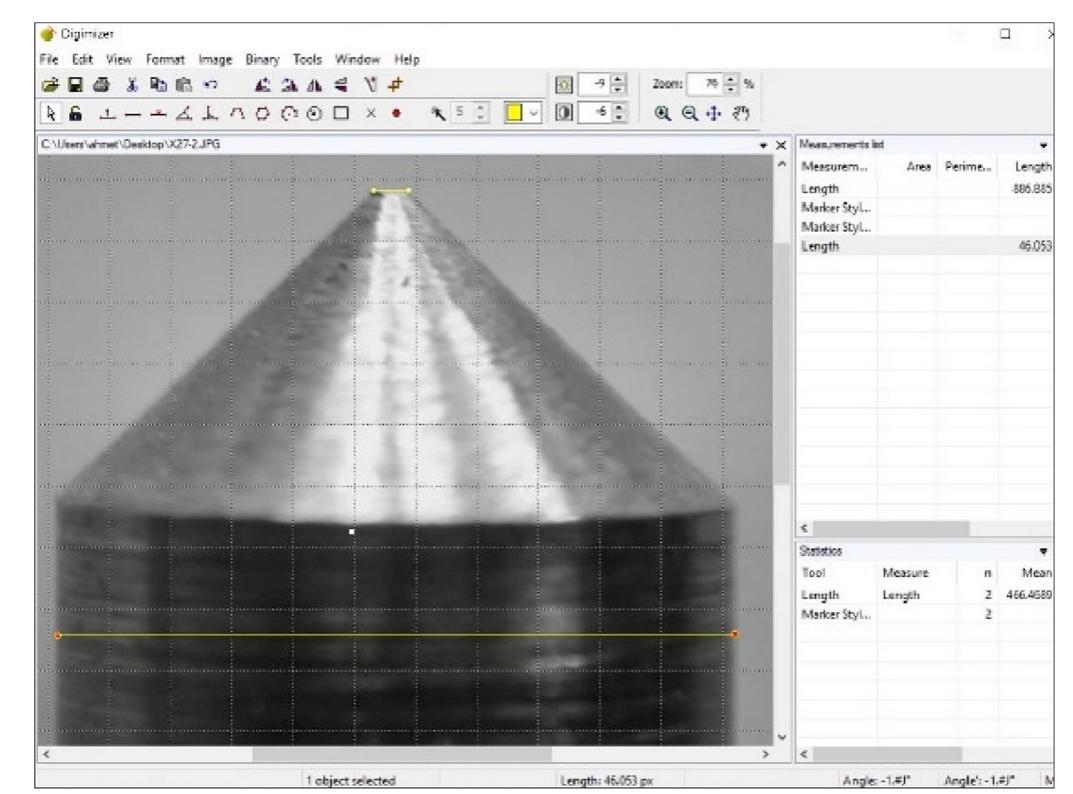Click the Undo arrow icon

pyautogui.click(x=210, y=85)
